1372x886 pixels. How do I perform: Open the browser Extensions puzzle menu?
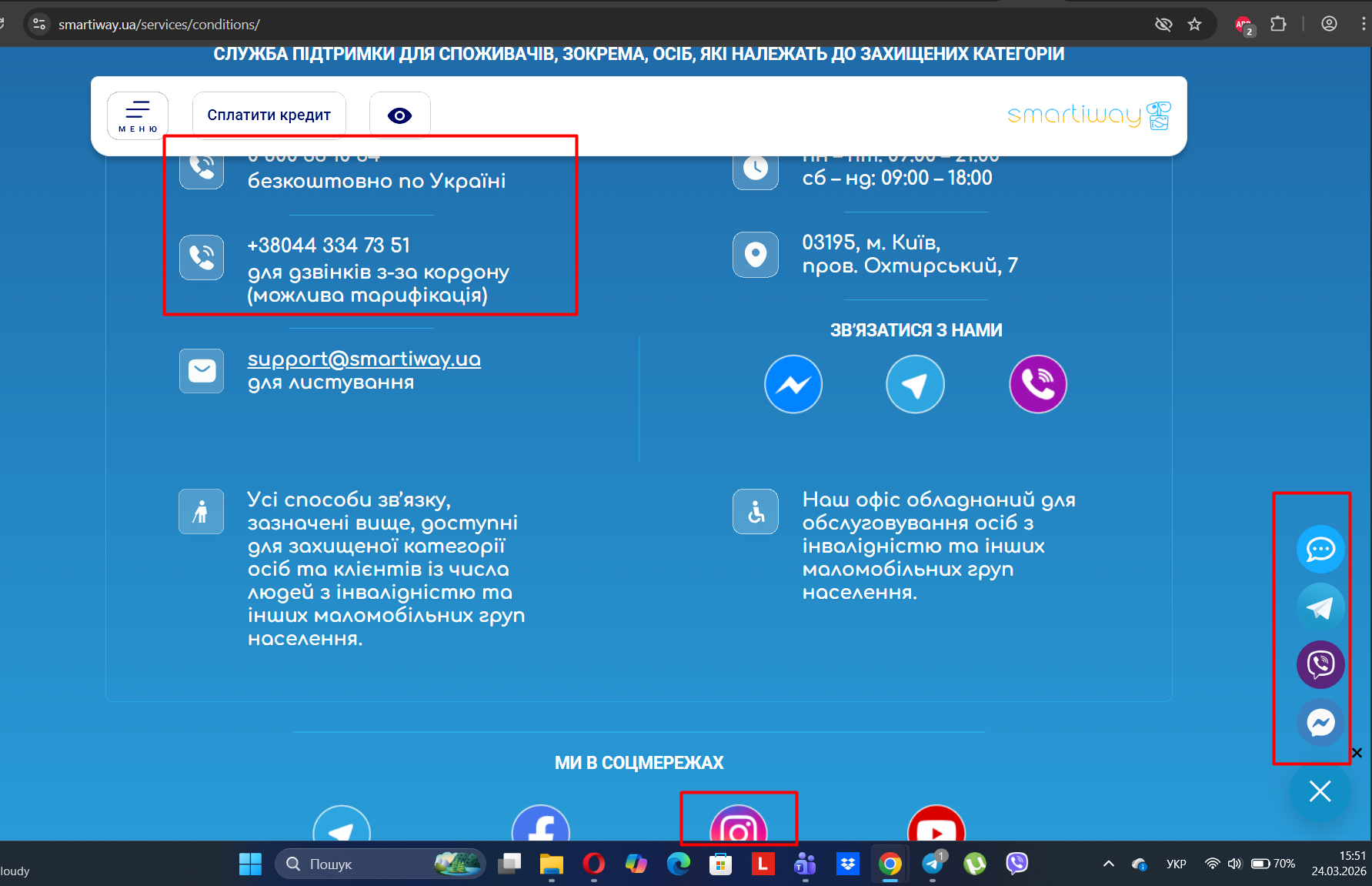coord(1278,24)
